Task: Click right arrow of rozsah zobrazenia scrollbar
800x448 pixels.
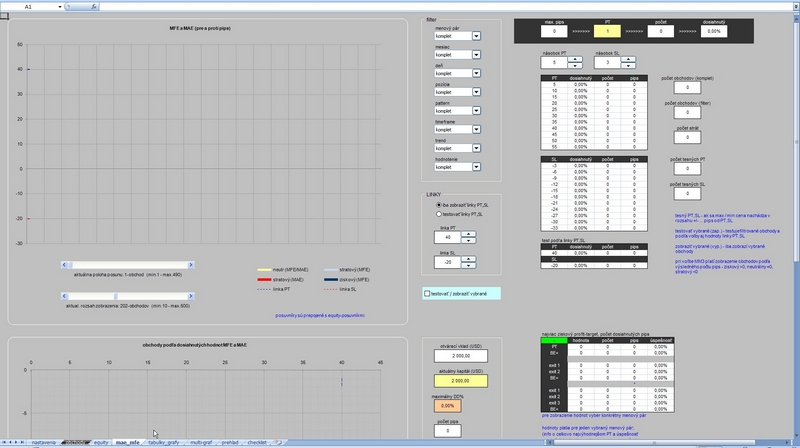Action: 191,296
